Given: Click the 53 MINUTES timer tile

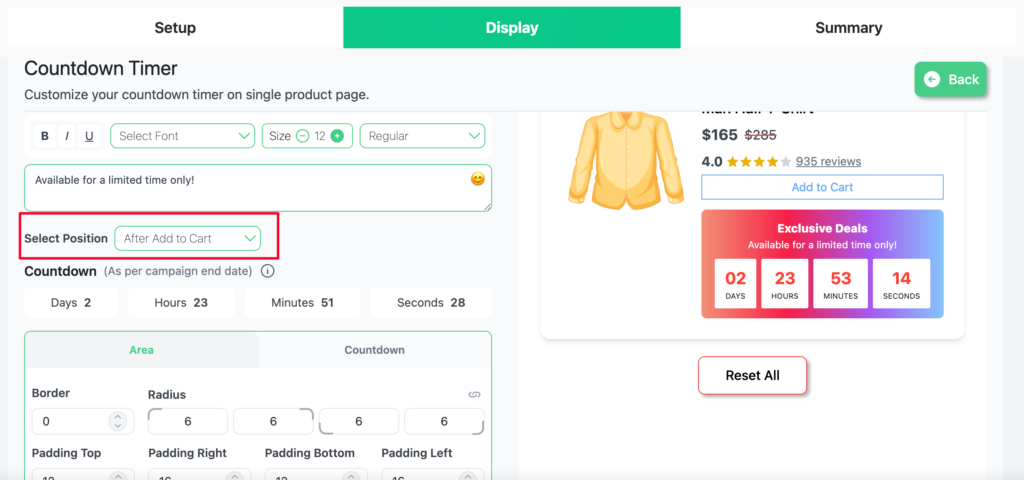Looking at the screenshot, I should 840,283.
